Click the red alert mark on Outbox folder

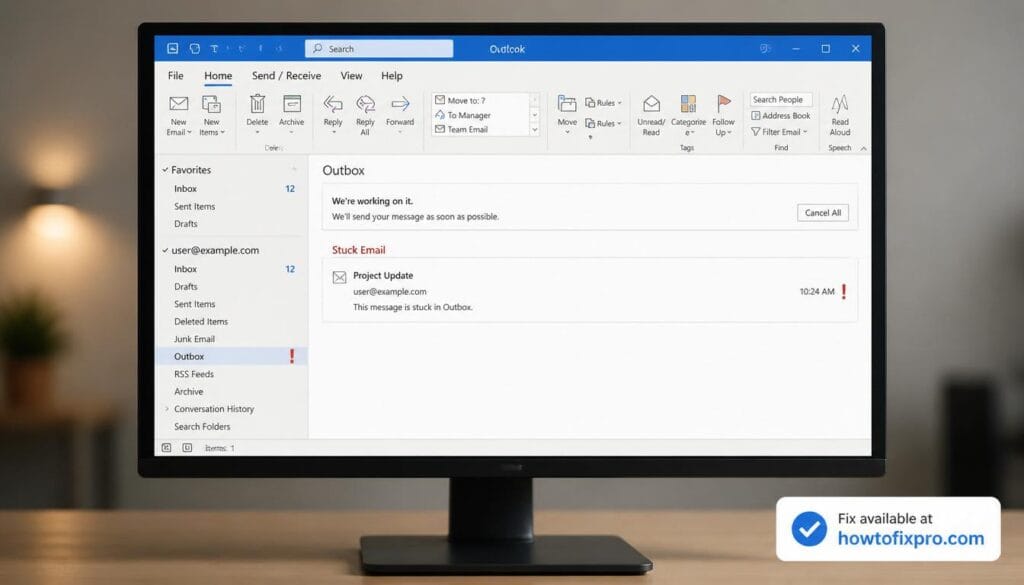292,356
